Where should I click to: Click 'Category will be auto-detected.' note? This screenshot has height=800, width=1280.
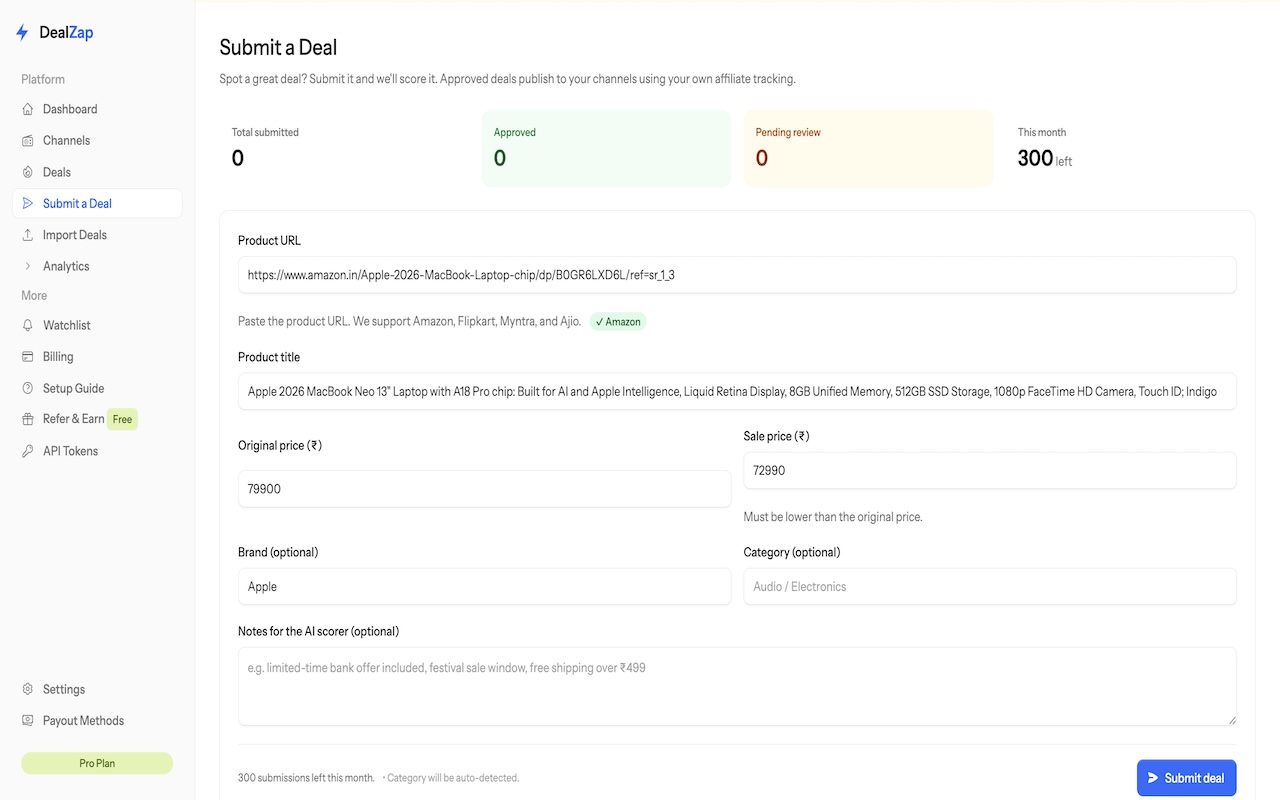451,778
